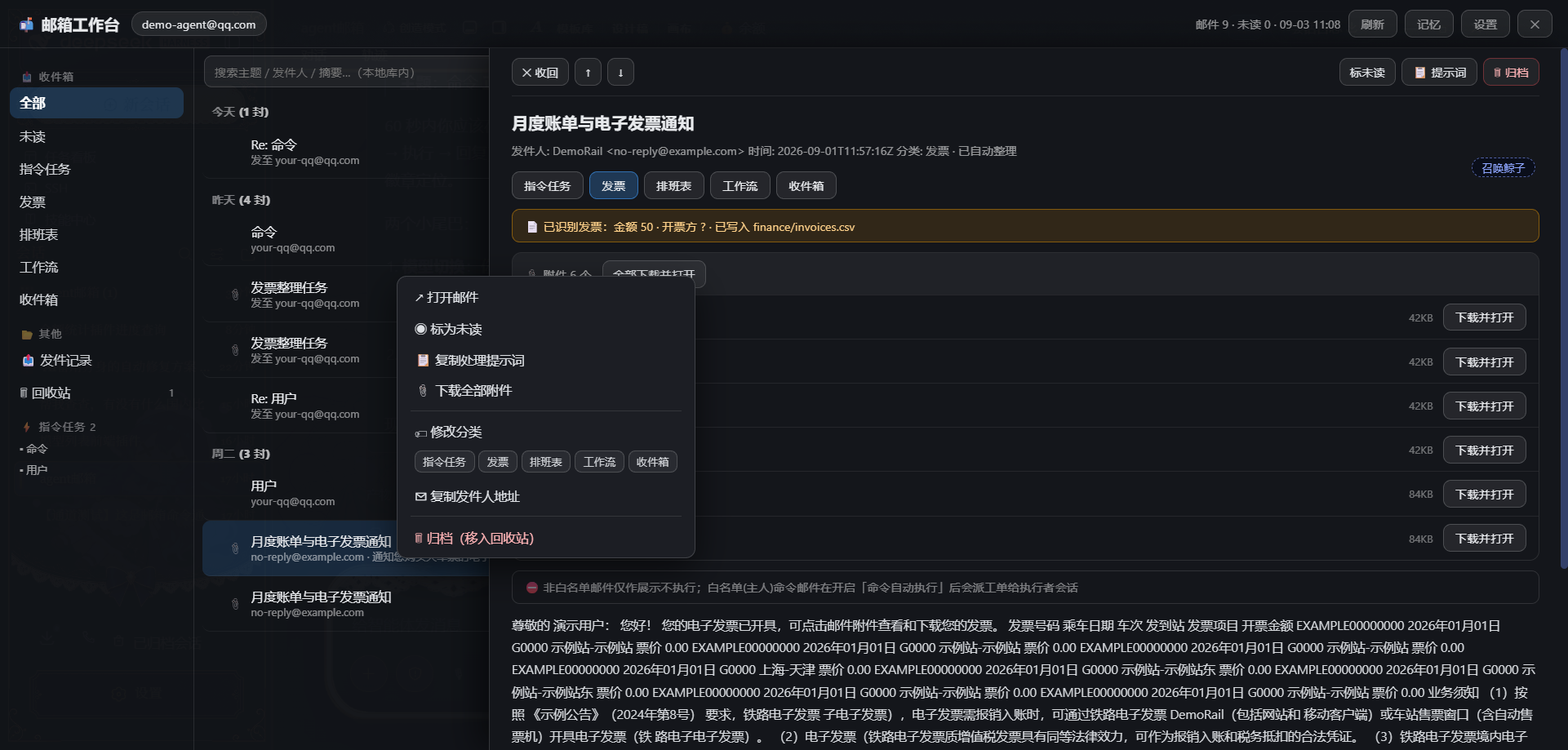This screenshot has width=1568, height=750.
Task: Open the 排班表 folder in sidebar
Action: [96, 234]
